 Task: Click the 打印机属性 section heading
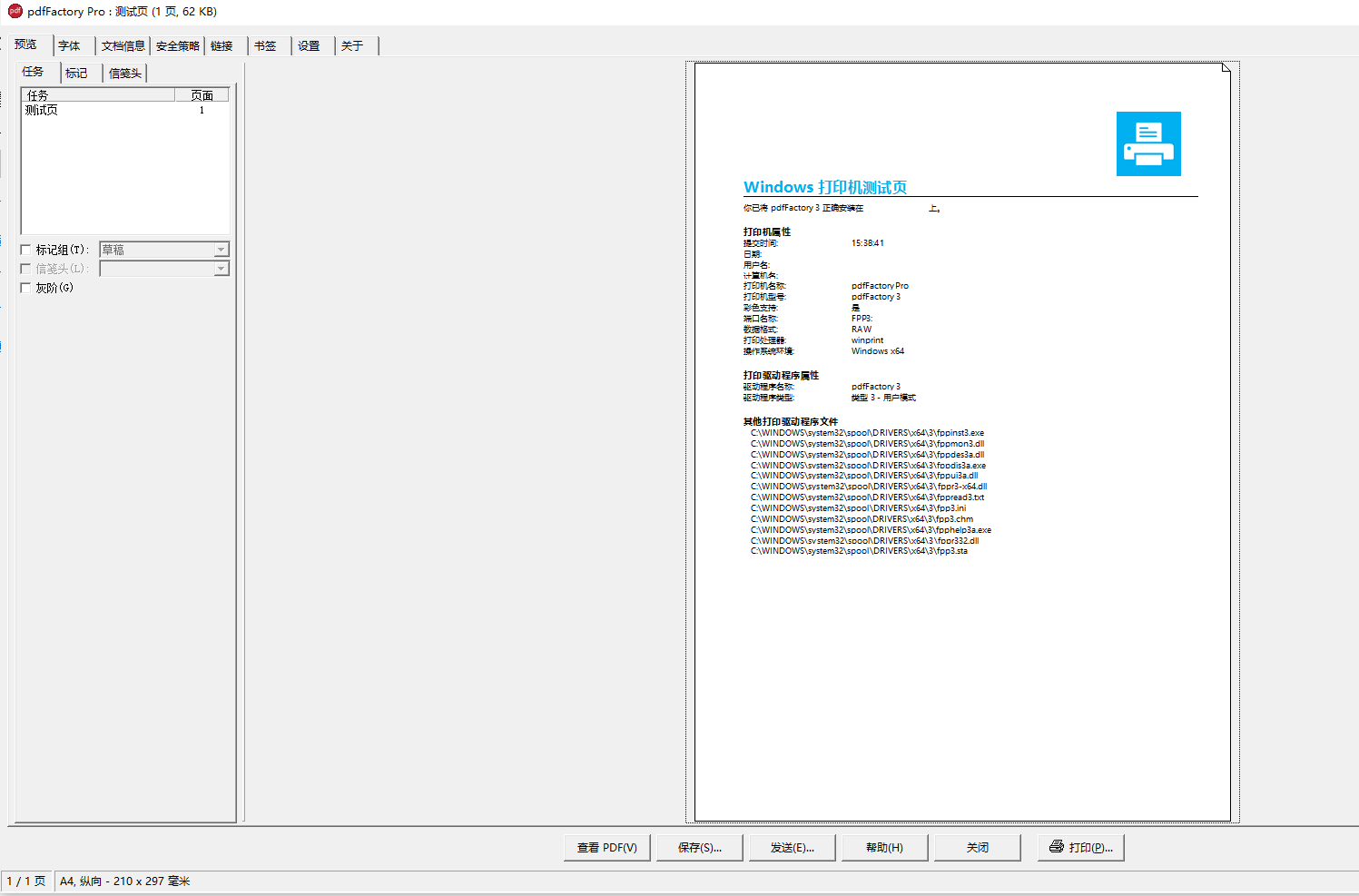click(x=767, y=231)
